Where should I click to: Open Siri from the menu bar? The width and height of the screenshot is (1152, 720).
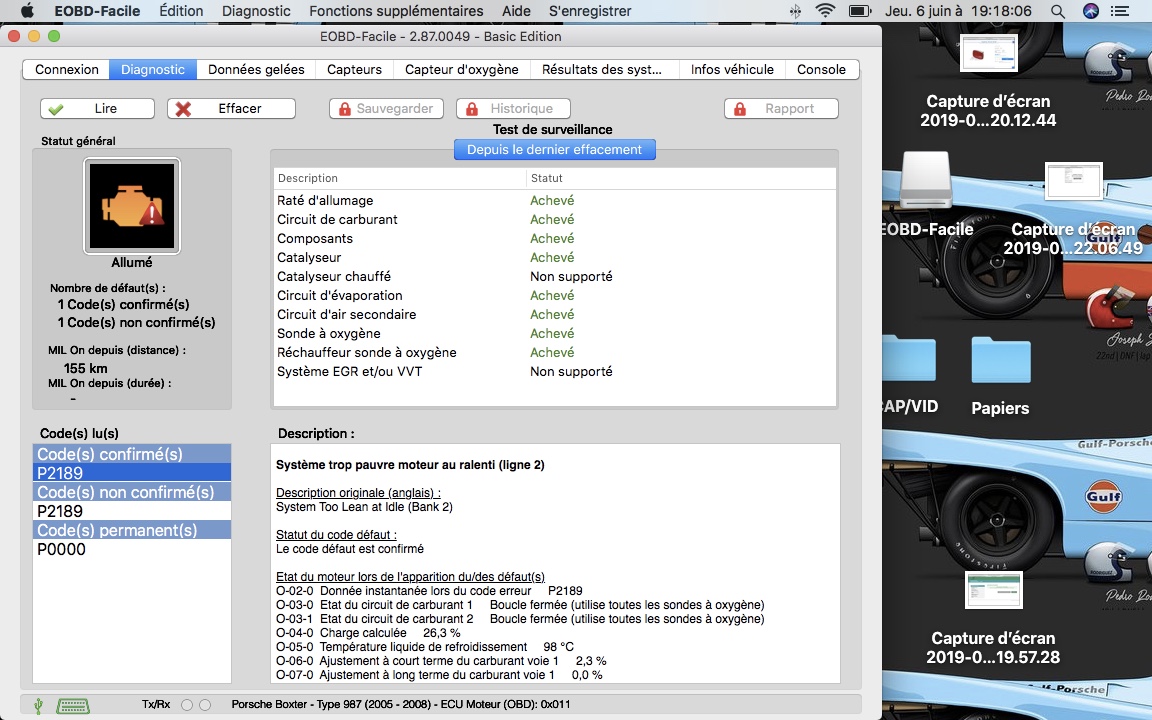point(1091,11)
